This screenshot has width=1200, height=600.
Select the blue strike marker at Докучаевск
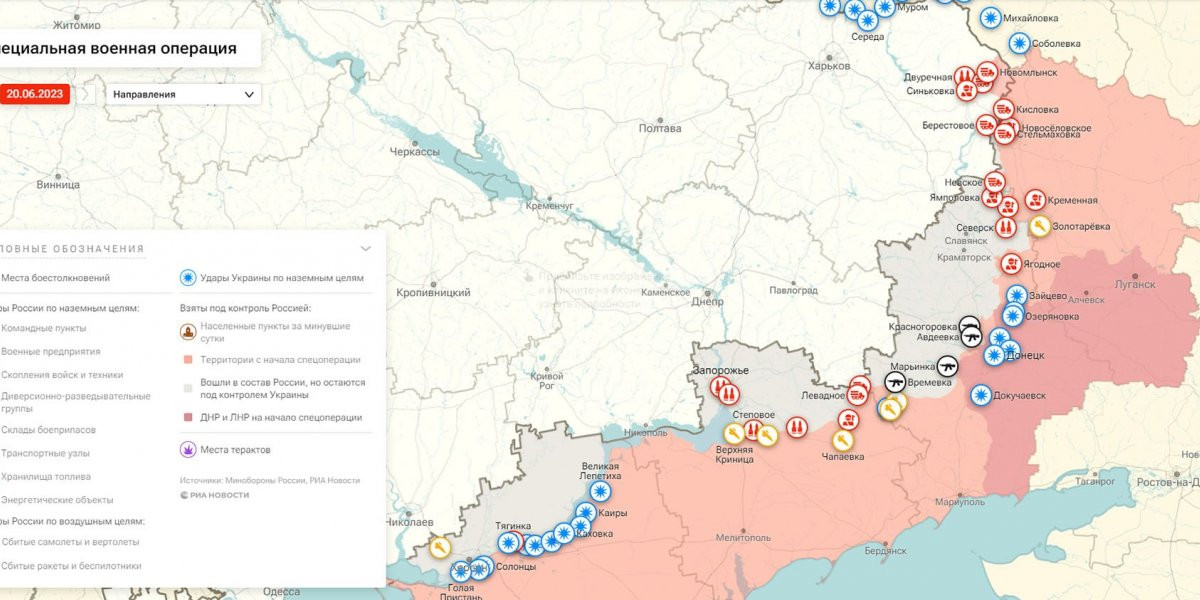click(981, 395)
